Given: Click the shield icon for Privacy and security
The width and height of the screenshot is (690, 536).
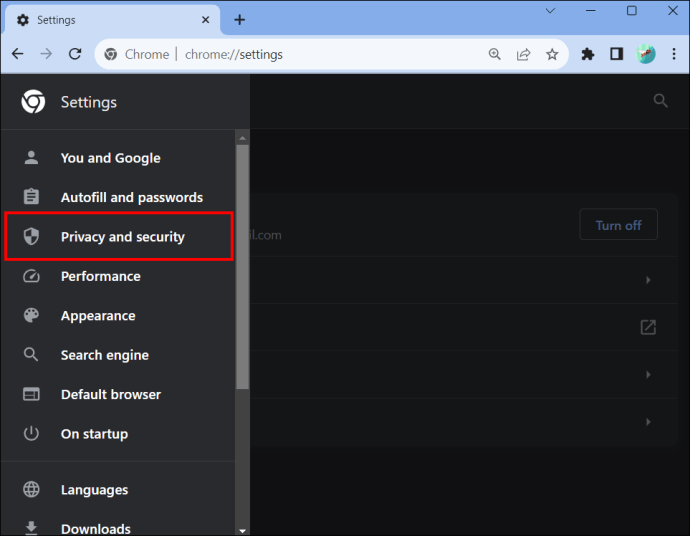Looking at the screenshot, I should [31, 236].
